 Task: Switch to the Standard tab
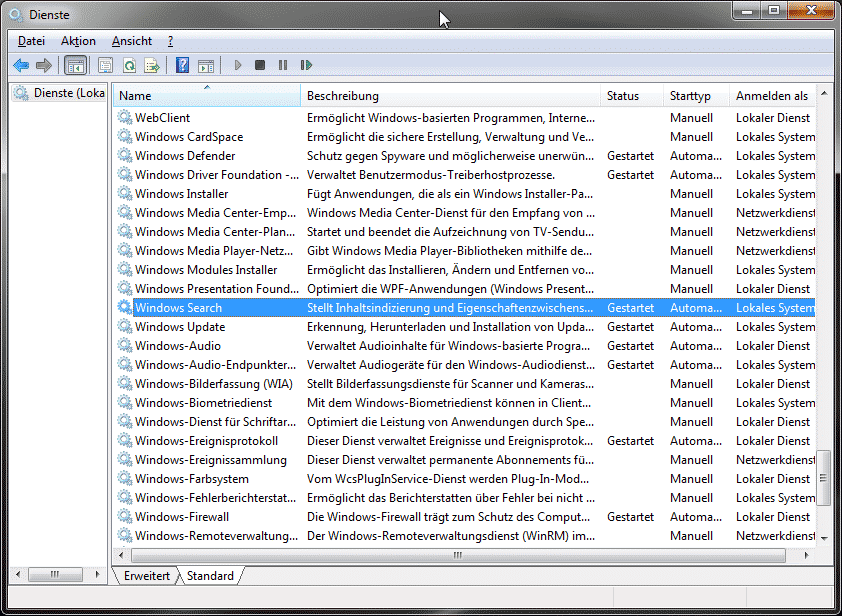210,576
